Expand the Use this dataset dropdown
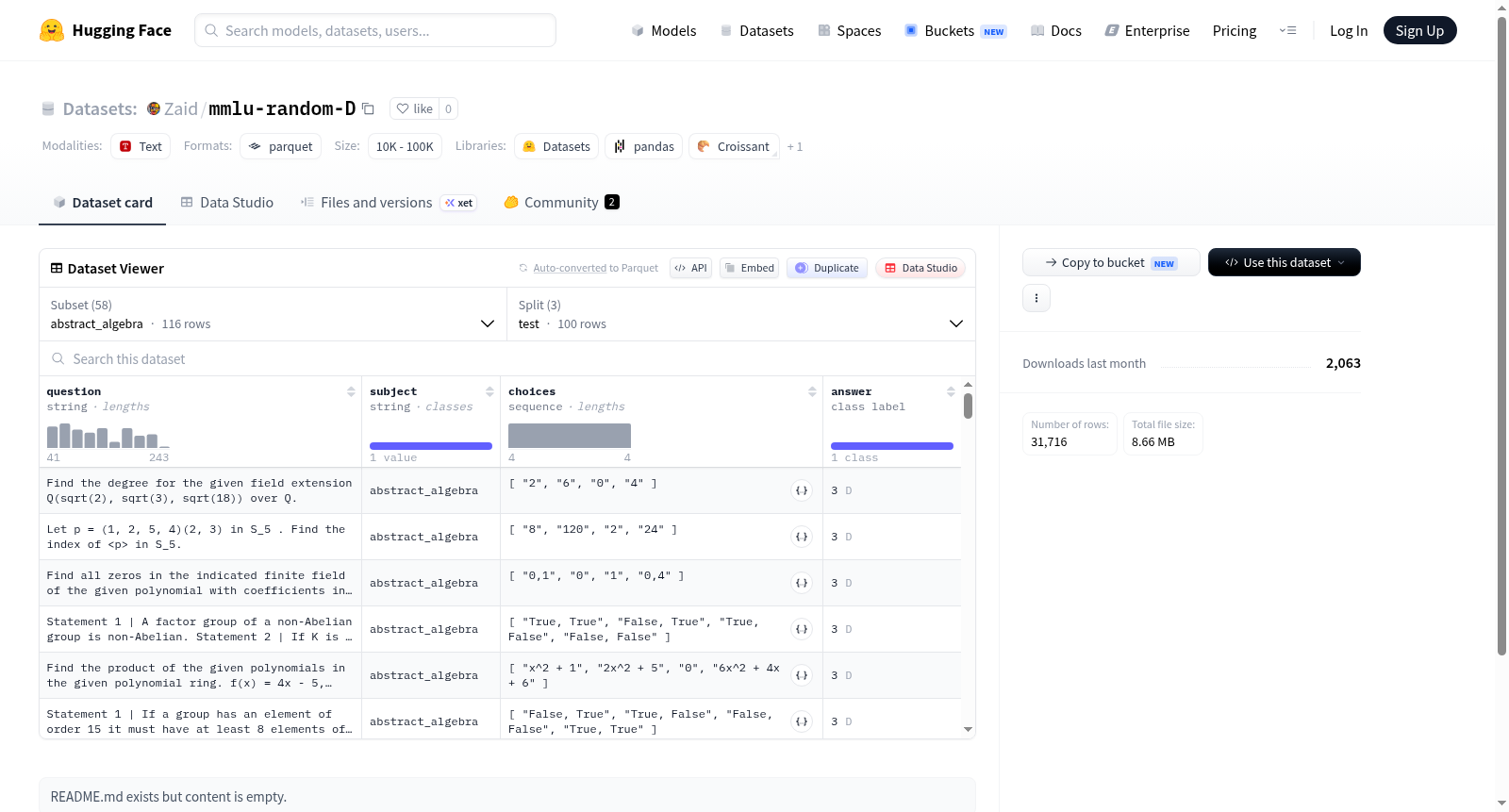The width and height of the screenshot is (1509, 812). click(1285, 262)
